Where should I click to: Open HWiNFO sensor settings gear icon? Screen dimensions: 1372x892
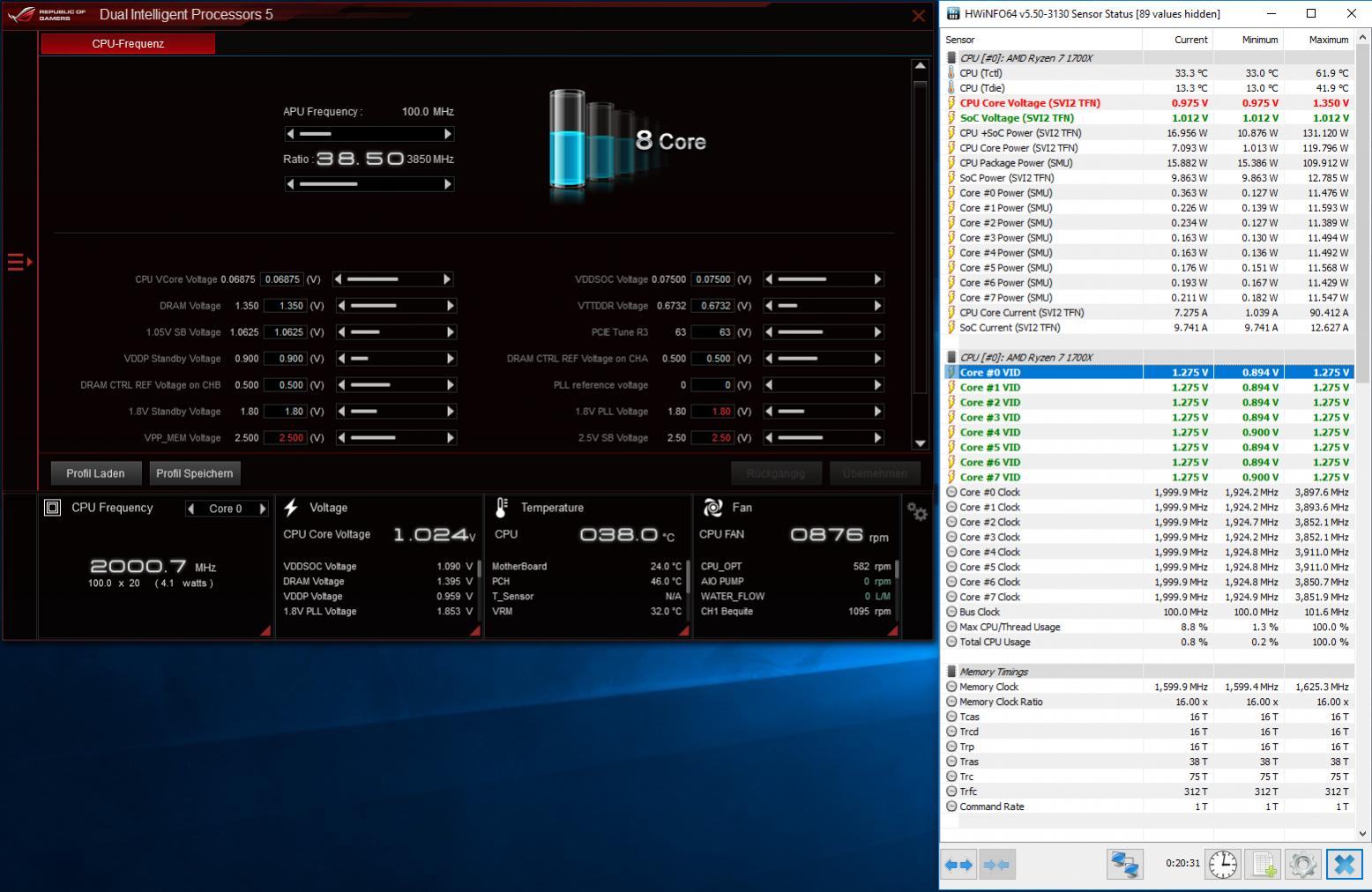pyautogui.click(x=1303, y=865)
